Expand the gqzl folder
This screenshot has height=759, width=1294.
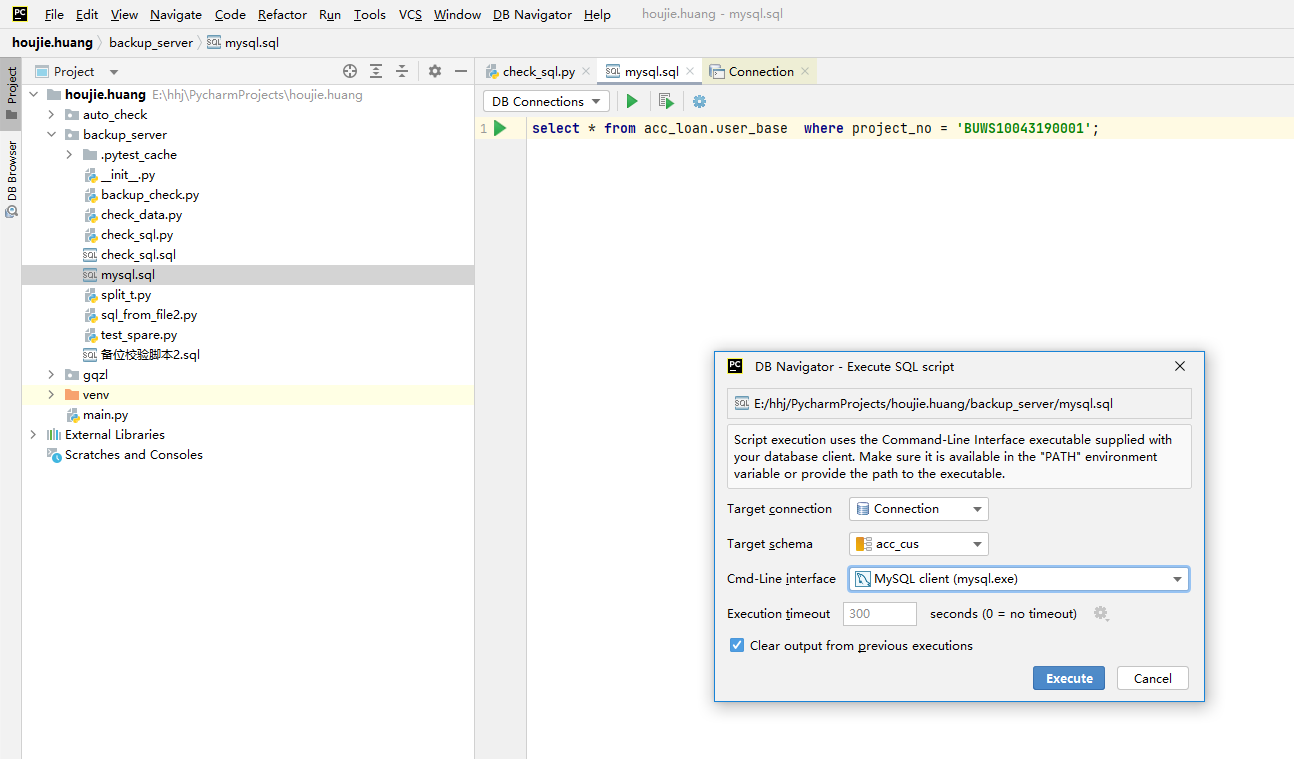pyautogui.click(x=51, y=375)
